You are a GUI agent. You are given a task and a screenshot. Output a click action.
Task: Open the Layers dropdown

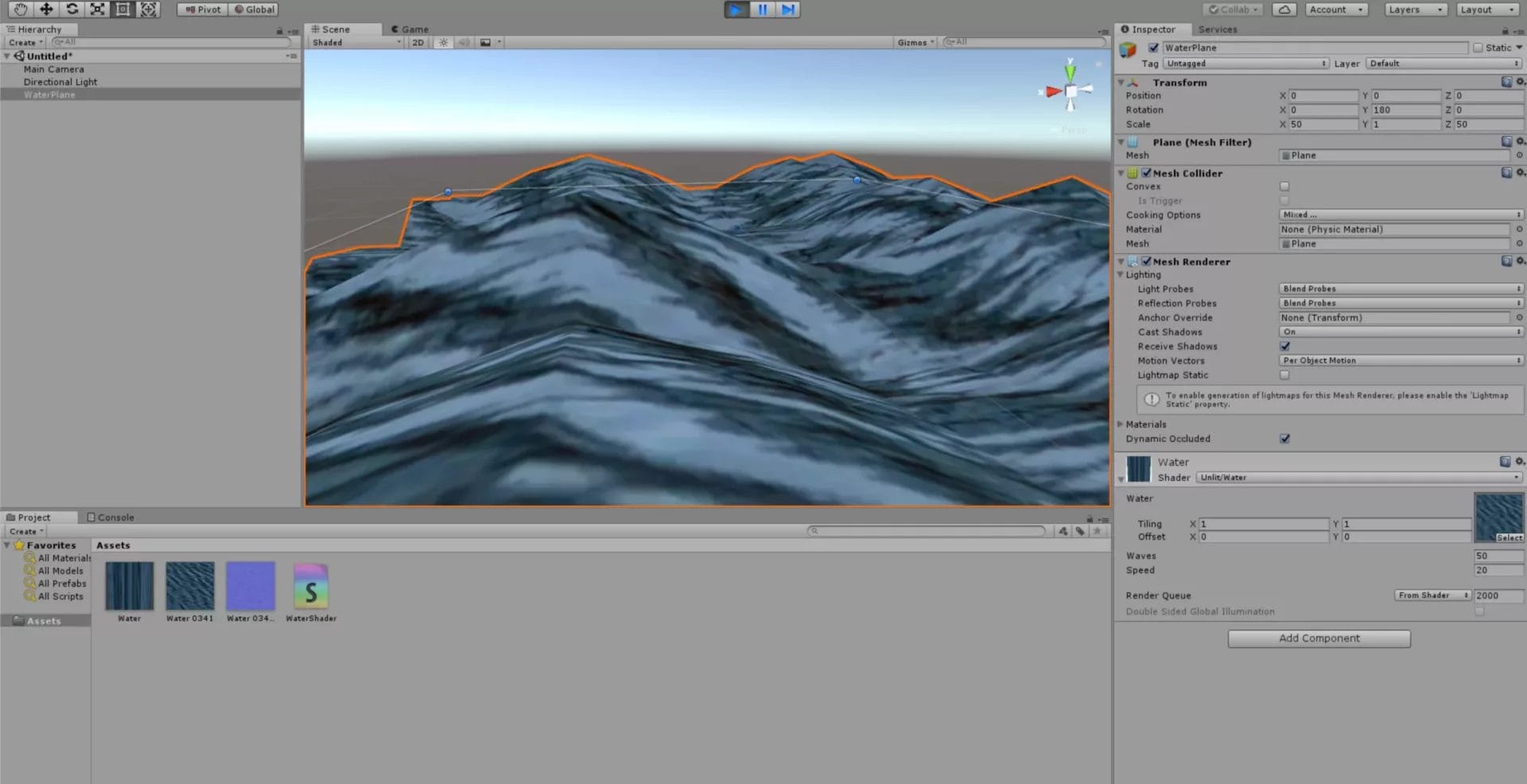tap(1416, 10)
